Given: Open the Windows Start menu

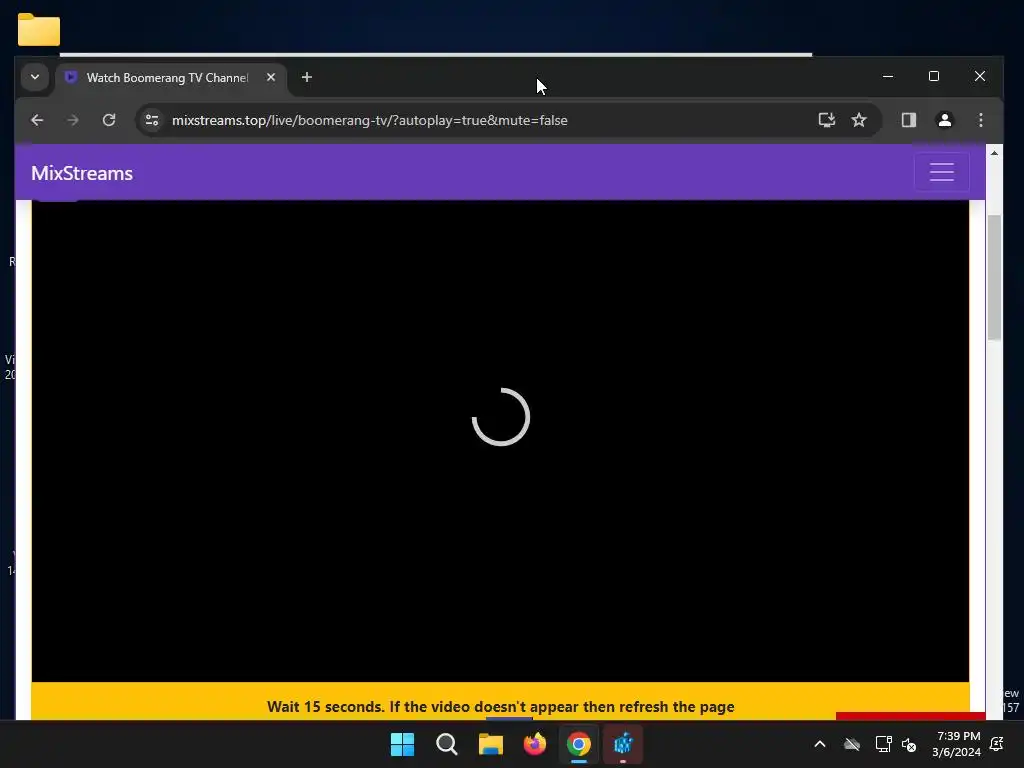Looking at the screenshot, I should [402, 744].
